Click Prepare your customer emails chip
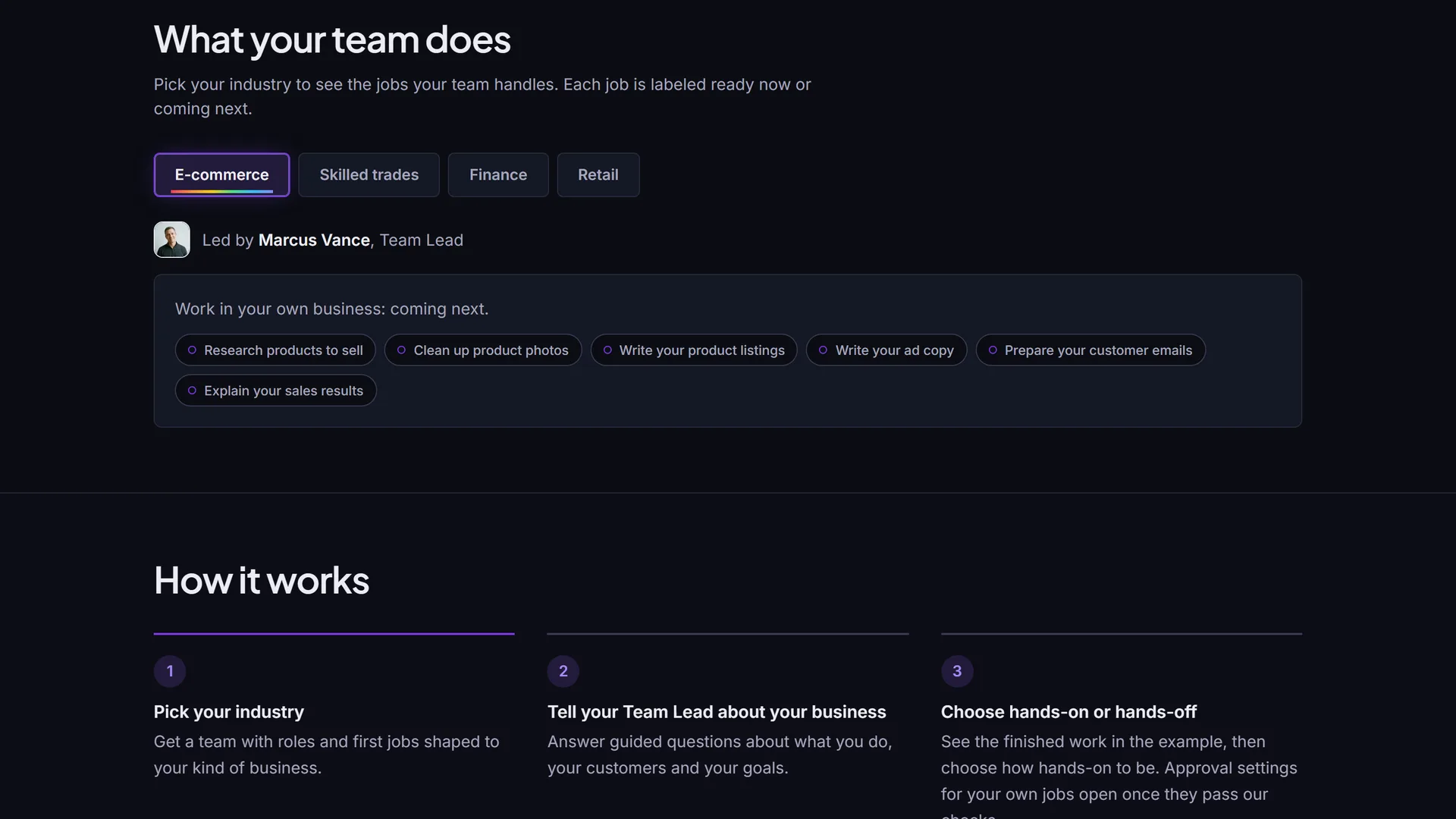The width and height of the screenshot is (1456, 819). [1090, 350]
